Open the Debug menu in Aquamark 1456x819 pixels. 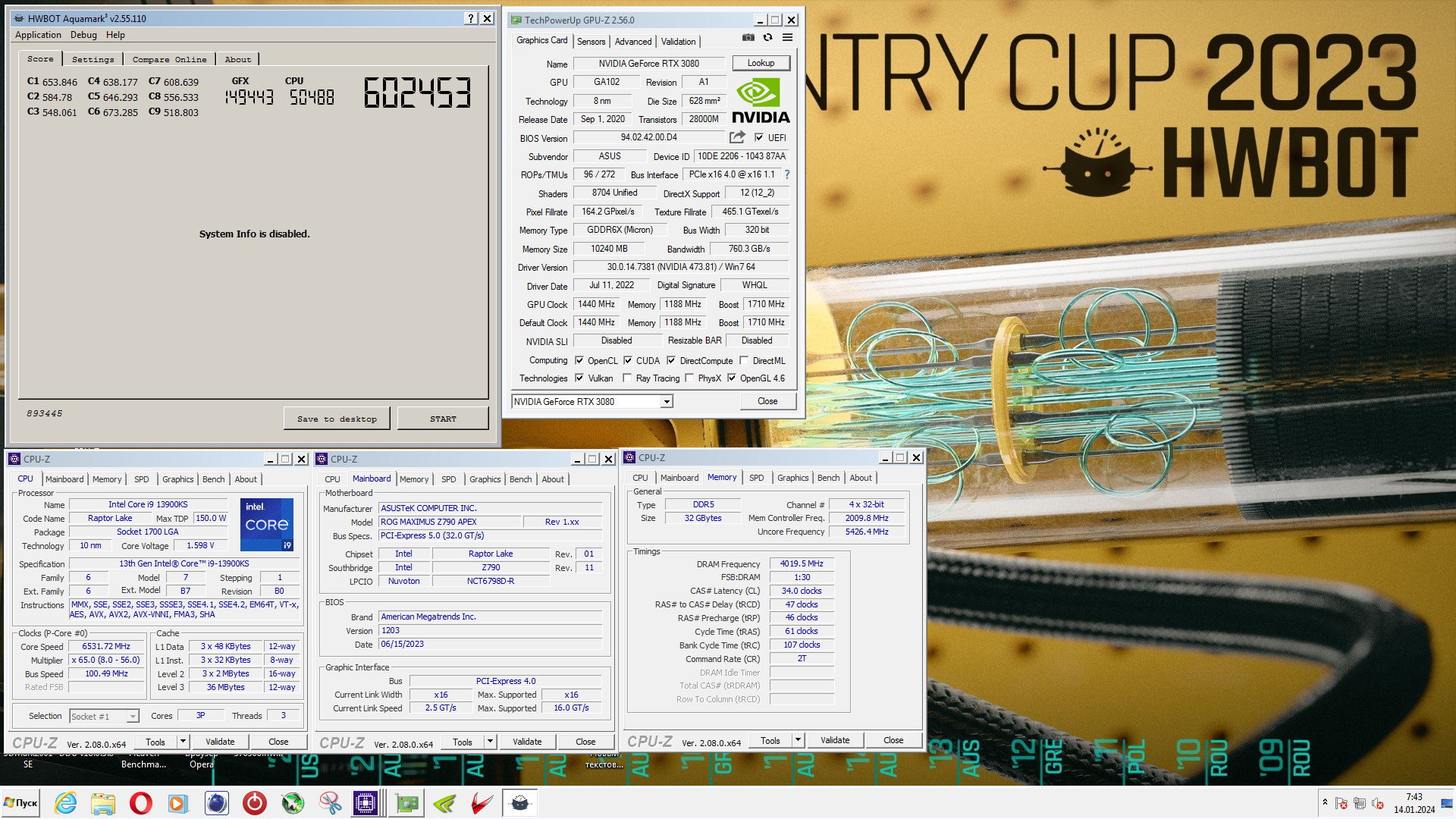(83, 35)
